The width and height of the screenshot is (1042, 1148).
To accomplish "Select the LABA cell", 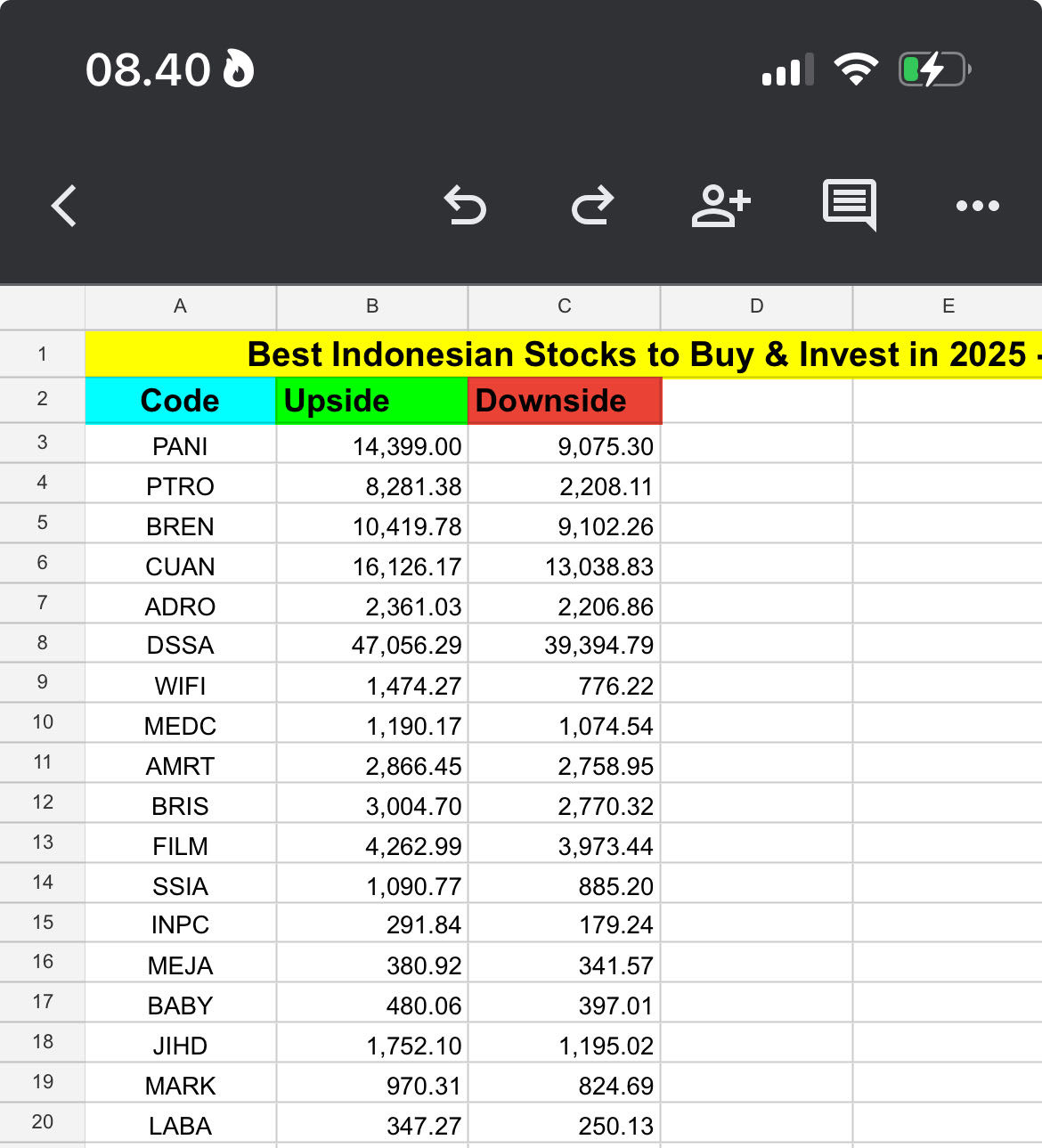I will (x=181, y=1126).
